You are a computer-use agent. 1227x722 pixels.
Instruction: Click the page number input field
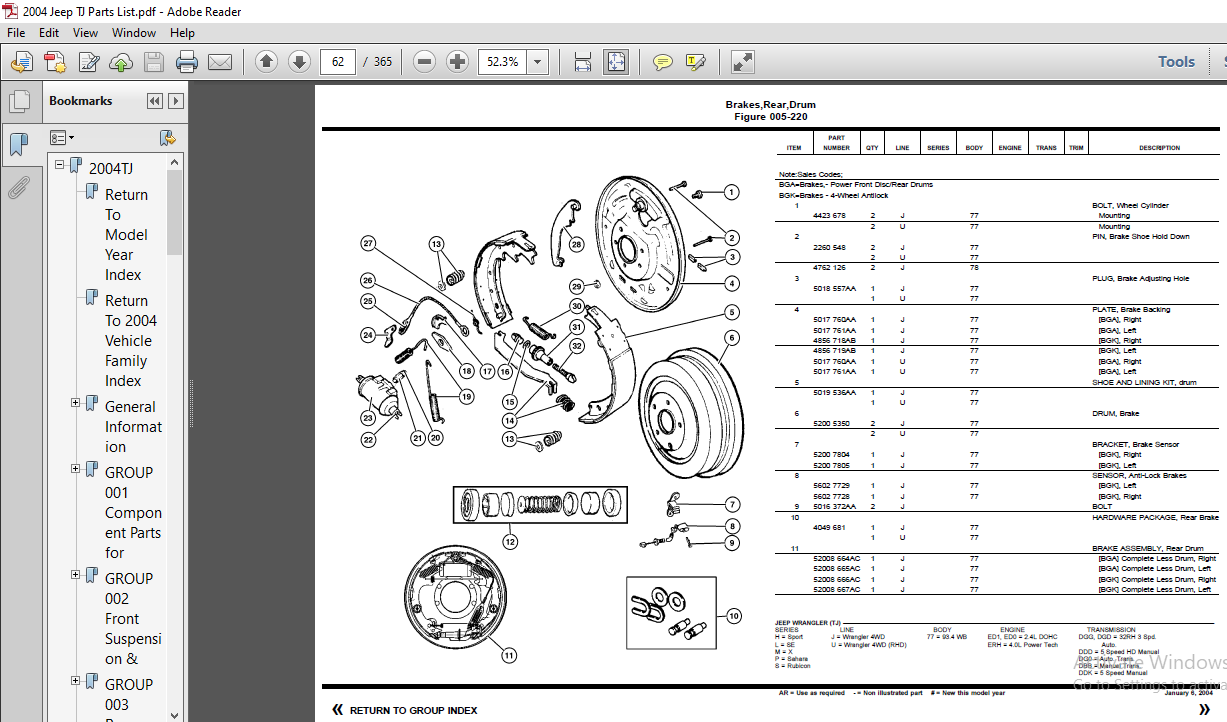338,62
